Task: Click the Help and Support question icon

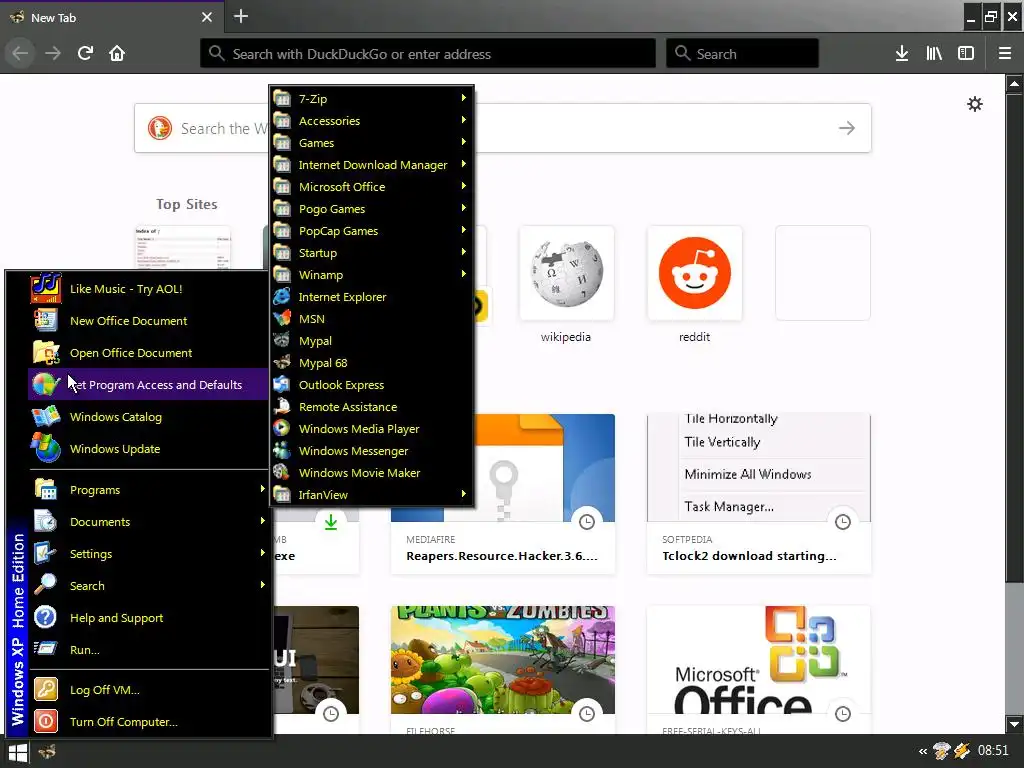Action: pyautogui.click(x=46, y=618)
